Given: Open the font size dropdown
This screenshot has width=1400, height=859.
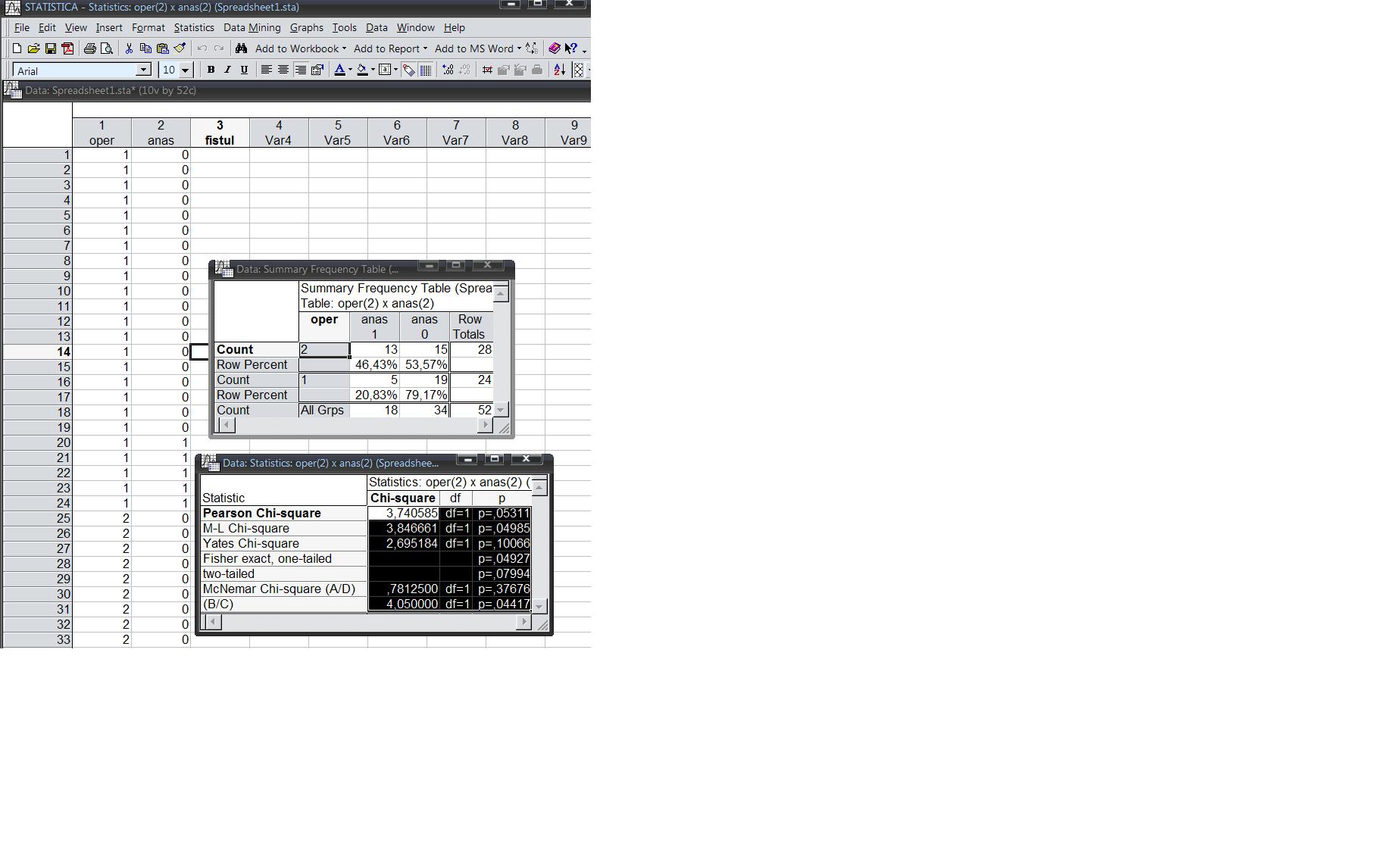Looking at the screenshot, I should click(x=184, y=70).
